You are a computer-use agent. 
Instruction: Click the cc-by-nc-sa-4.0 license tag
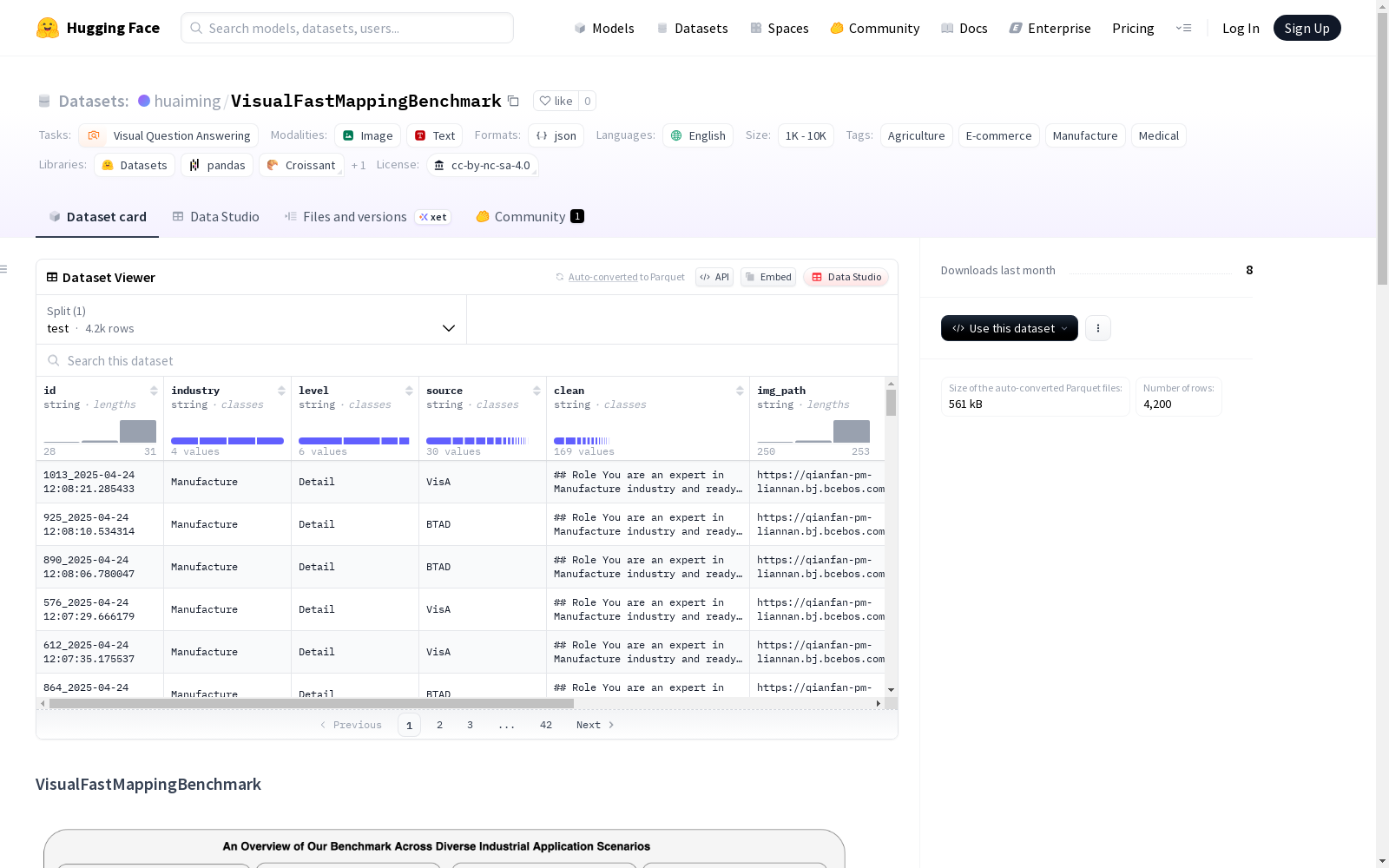tap(482, 165)
